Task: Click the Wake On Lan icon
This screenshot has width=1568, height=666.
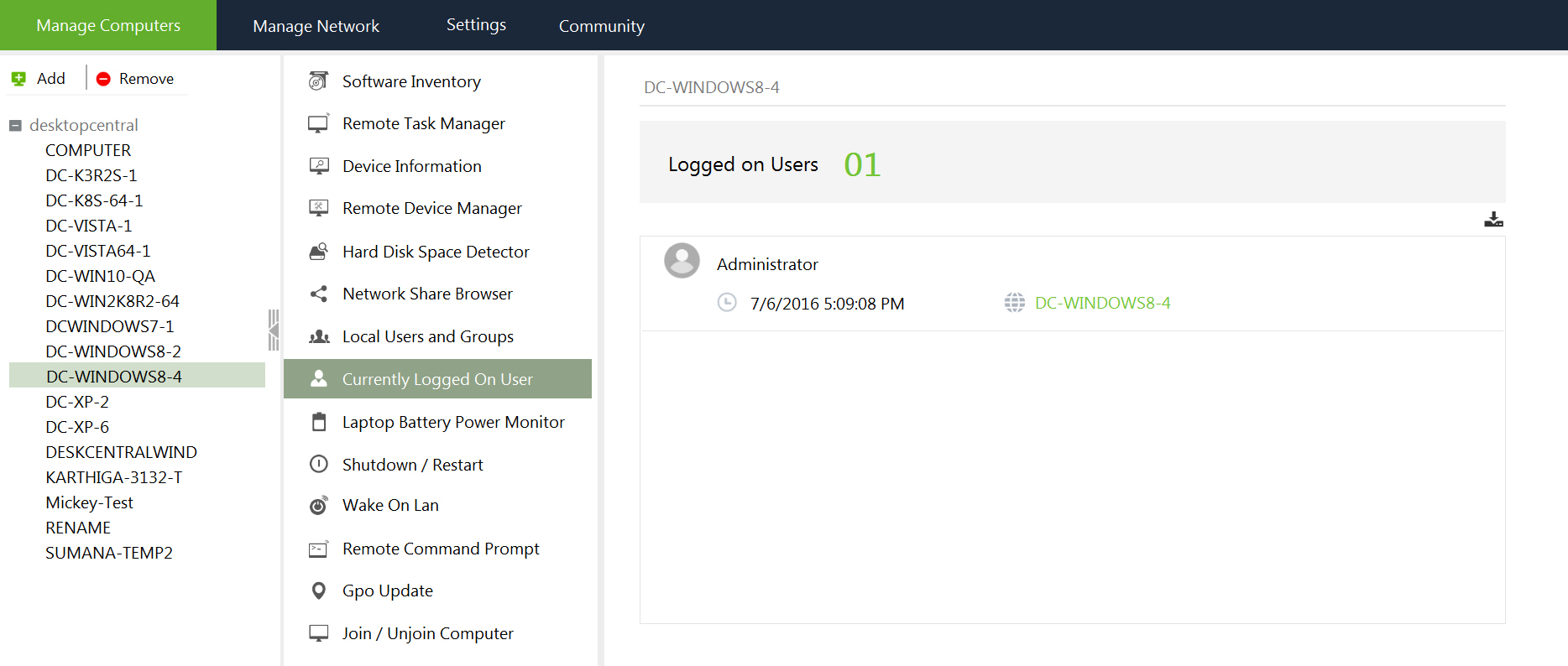Action: [319, 505]
